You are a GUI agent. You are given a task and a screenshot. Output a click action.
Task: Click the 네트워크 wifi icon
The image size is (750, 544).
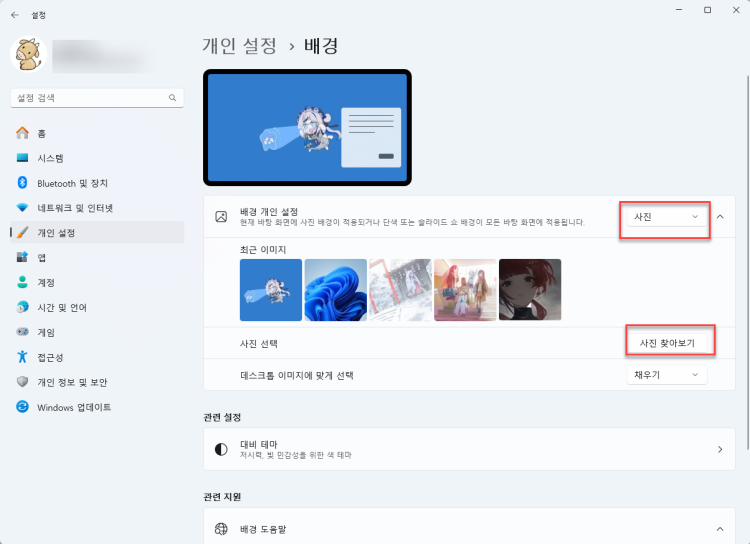pos(22,208)
